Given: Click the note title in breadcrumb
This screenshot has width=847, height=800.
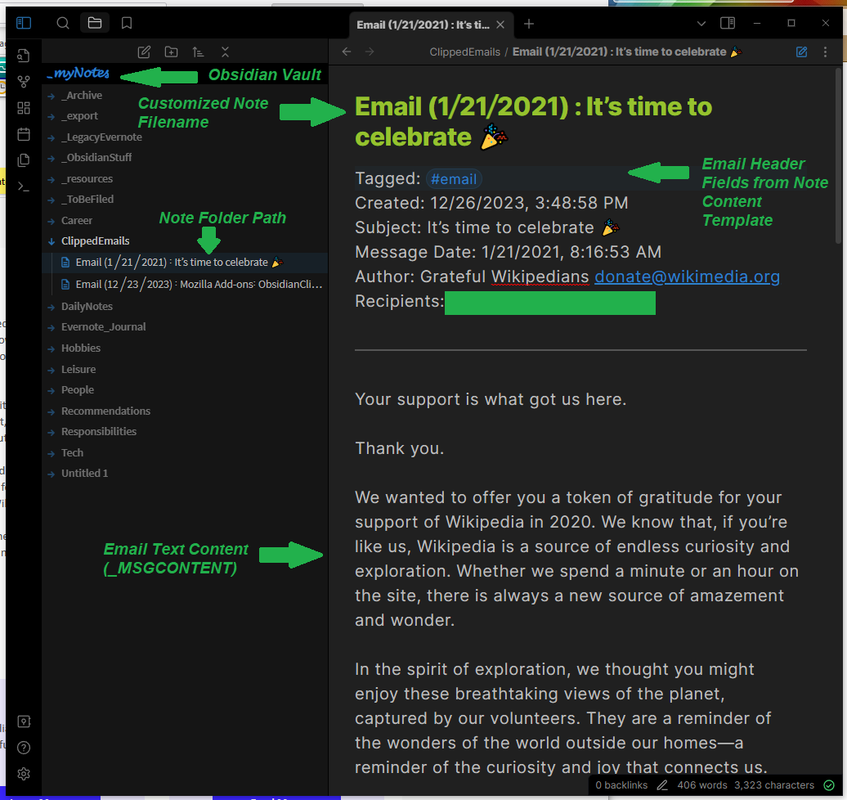Looking at the screenshot, I should (x=627, y=52).
